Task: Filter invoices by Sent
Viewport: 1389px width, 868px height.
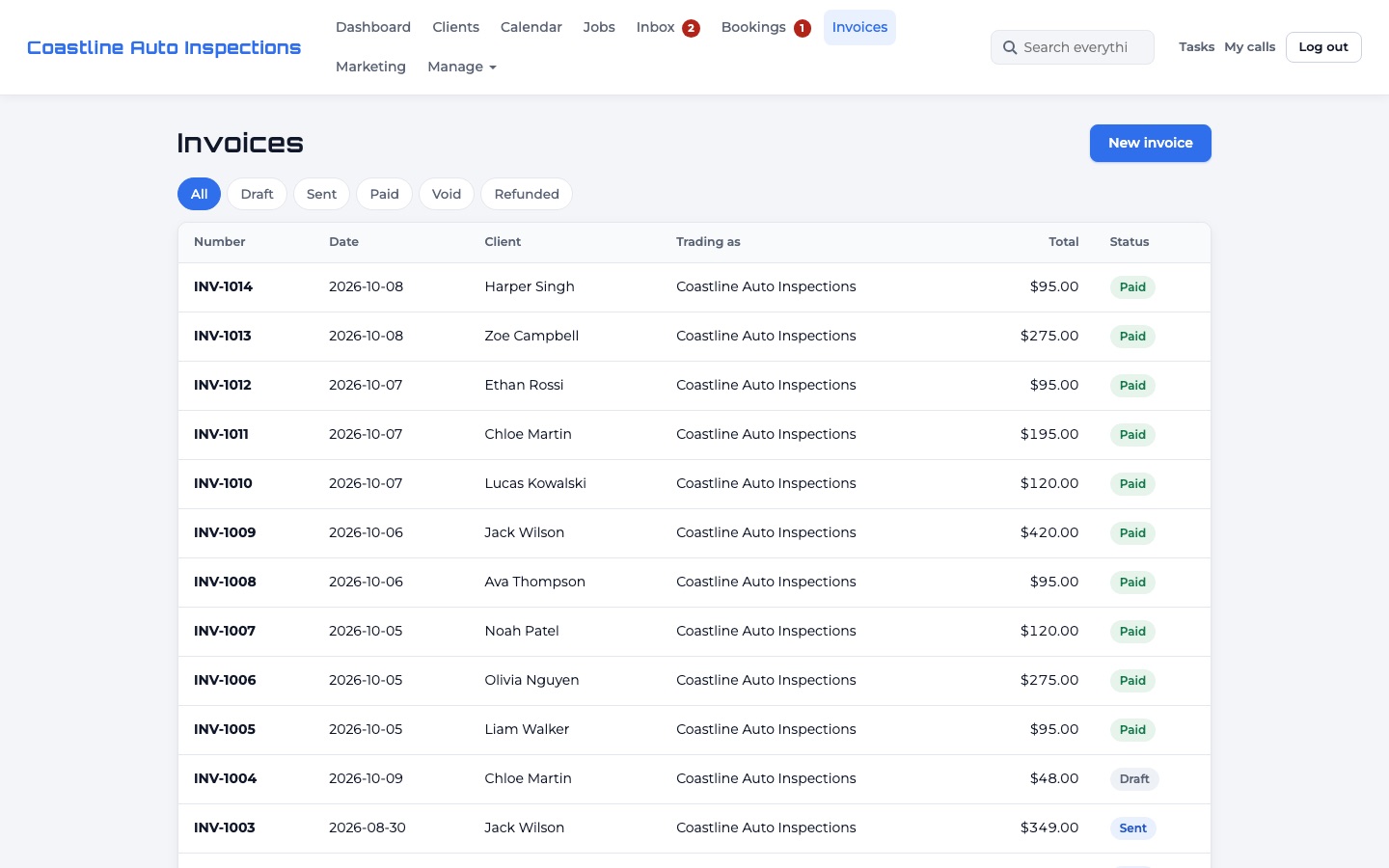Action: [321, 194]
